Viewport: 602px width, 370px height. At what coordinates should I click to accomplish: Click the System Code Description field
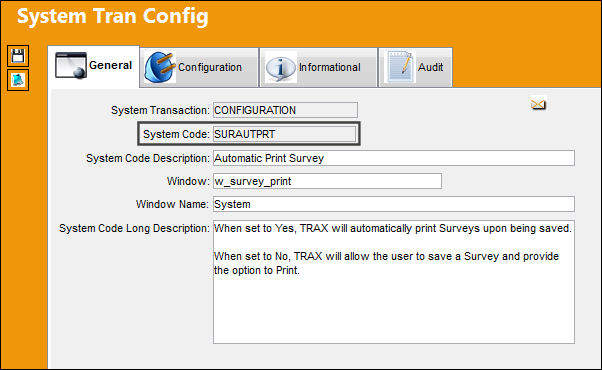[394, 158]
